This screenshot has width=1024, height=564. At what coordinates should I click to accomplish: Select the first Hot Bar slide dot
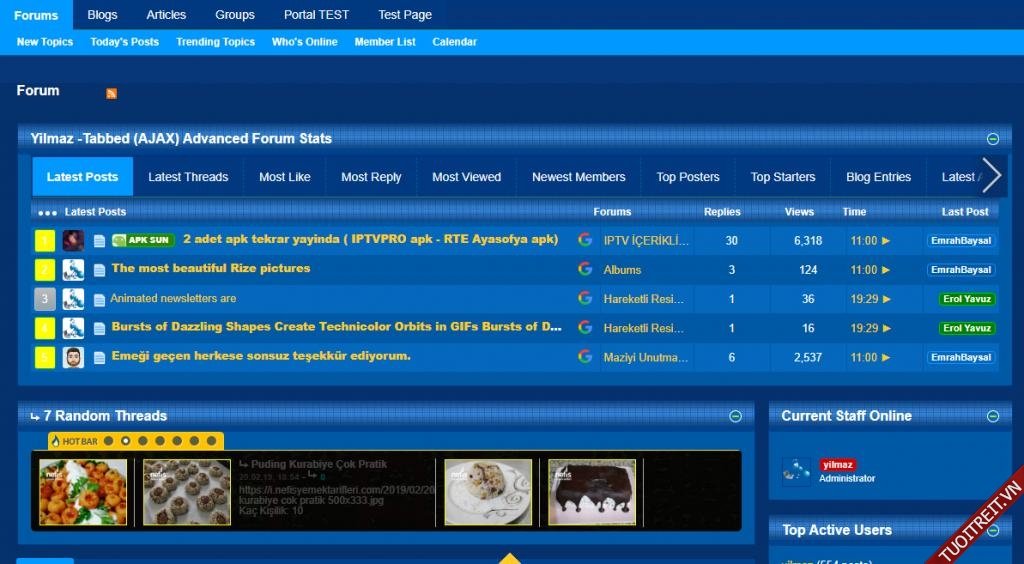[108, 440]
